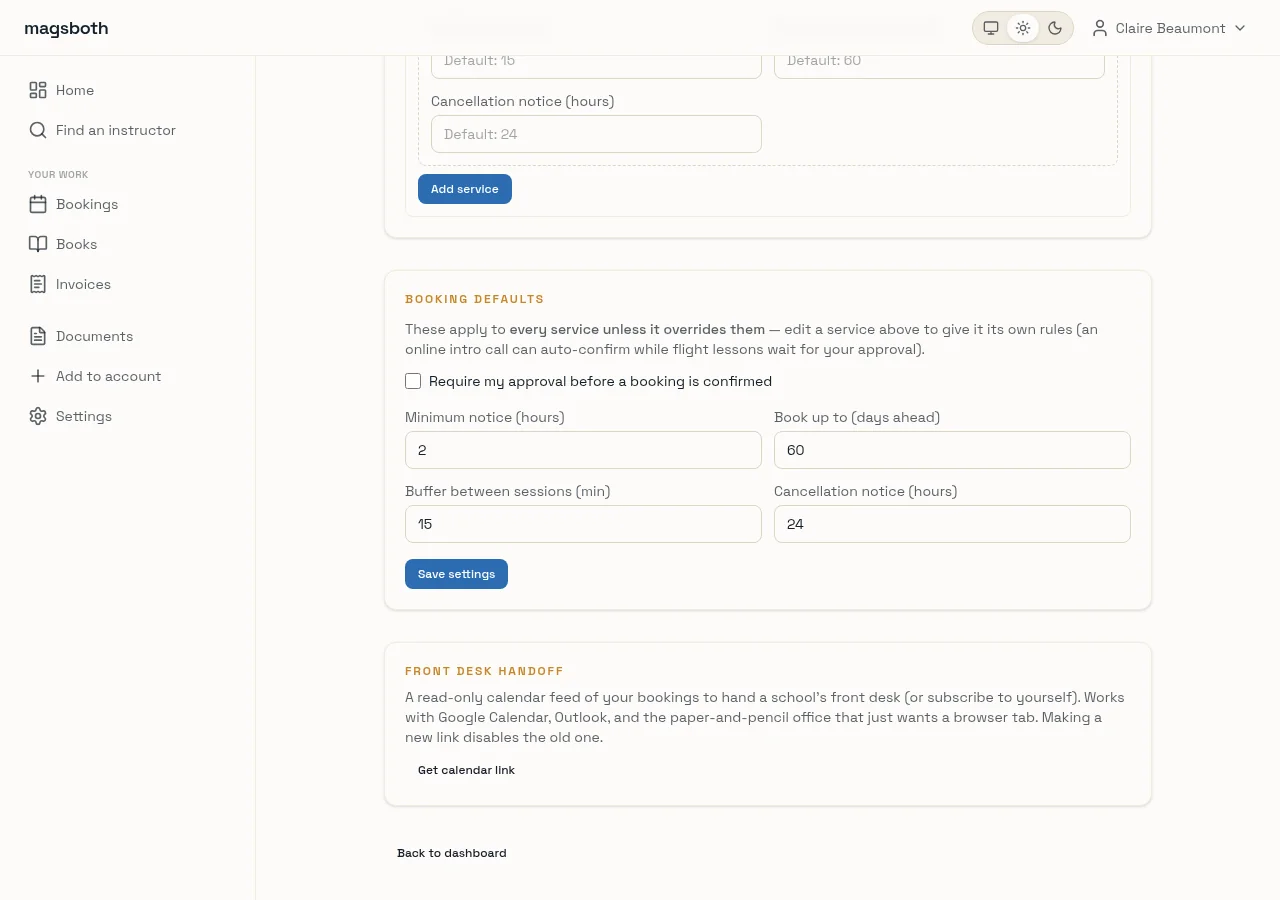The height and width of the screenshot is (900, 1280).
Task: Switch to system theme monitor icon
Action: click(x=991, y=28)
